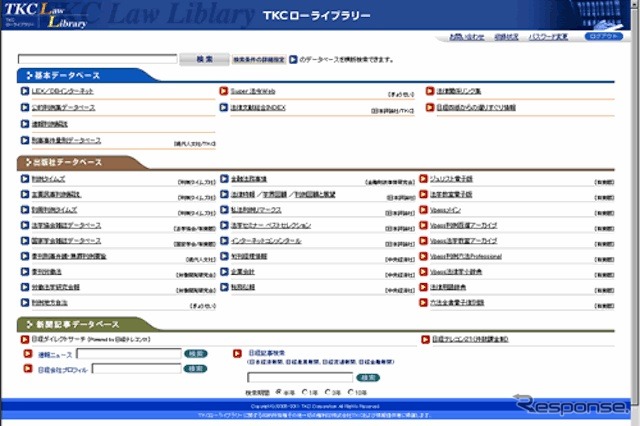
Task: Click the blue arrow icon beside 季刊労働法
Action: point(25,272)
